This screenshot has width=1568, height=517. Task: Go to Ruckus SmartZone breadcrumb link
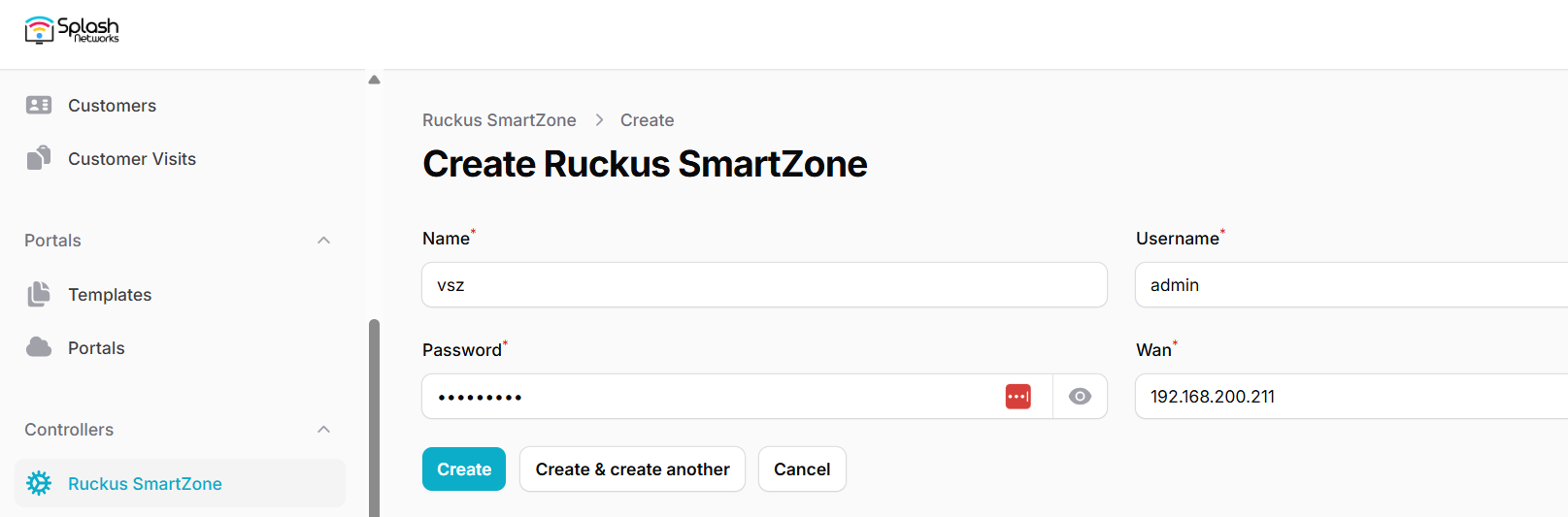pos(499,120)
